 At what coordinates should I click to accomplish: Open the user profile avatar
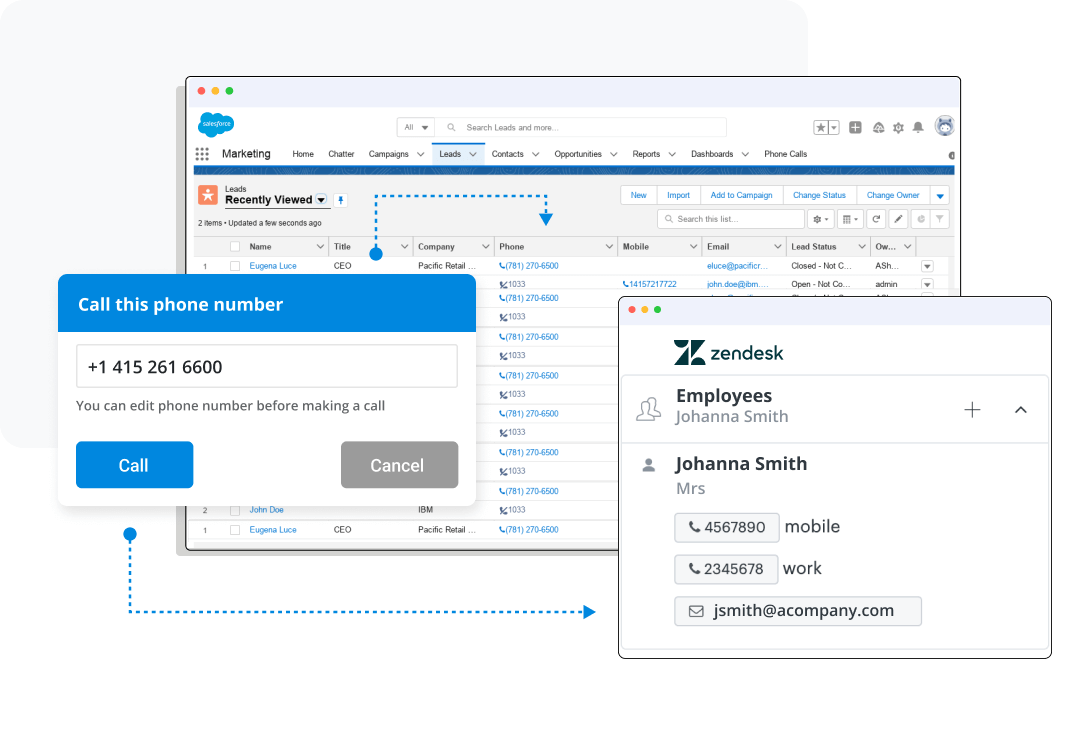pos(944,126)
